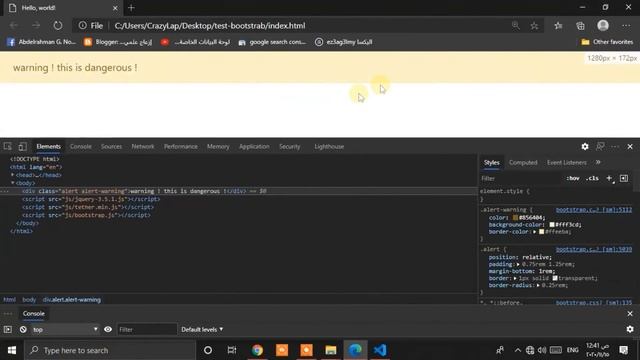Expand the head element node
640x360 pixels.
(x=12, y=175)
